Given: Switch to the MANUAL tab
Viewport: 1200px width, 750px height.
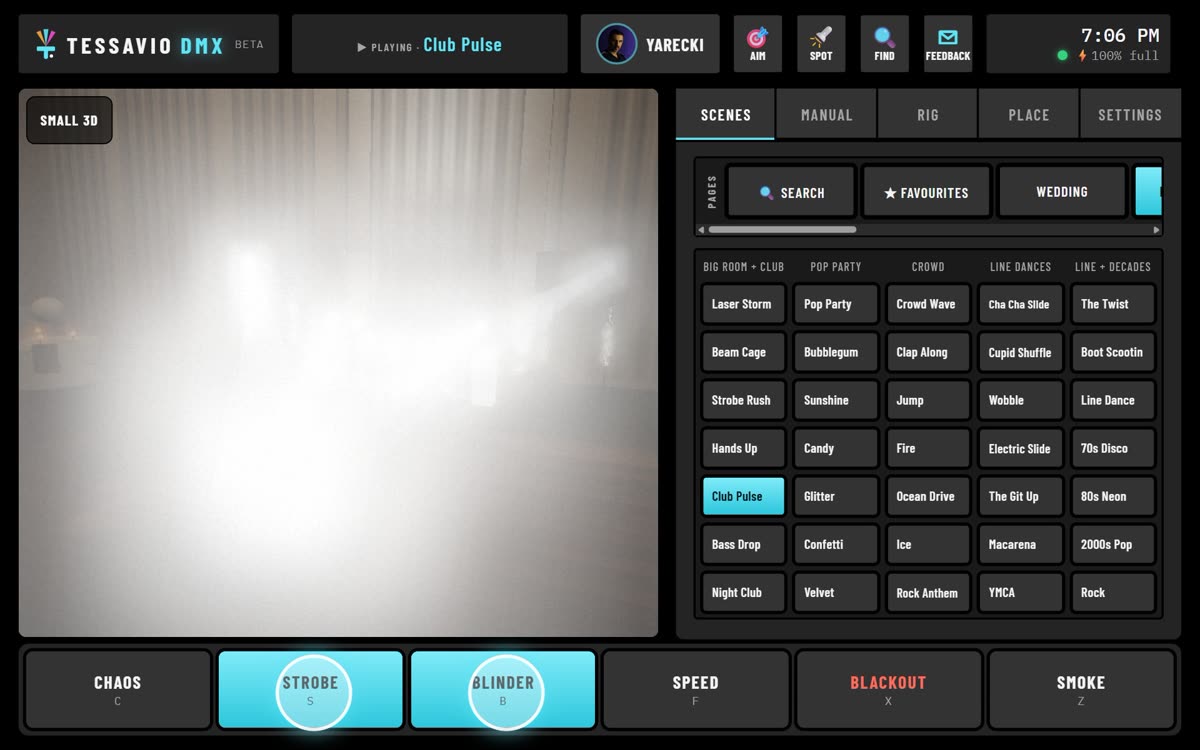Looking at the screenshot, I should [x=826, y=114].
